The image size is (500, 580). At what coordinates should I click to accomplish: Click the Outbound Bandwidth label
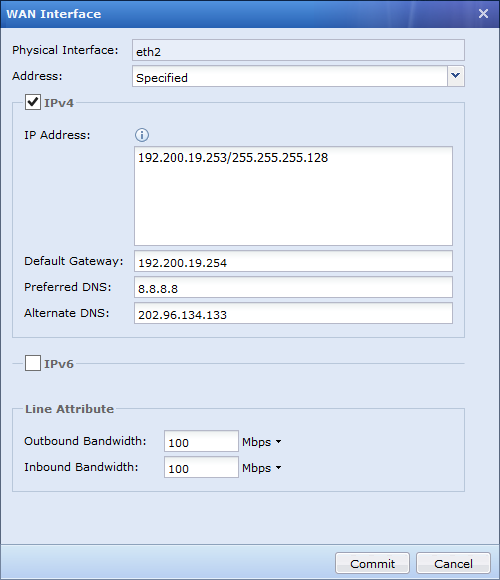[85, 441]
